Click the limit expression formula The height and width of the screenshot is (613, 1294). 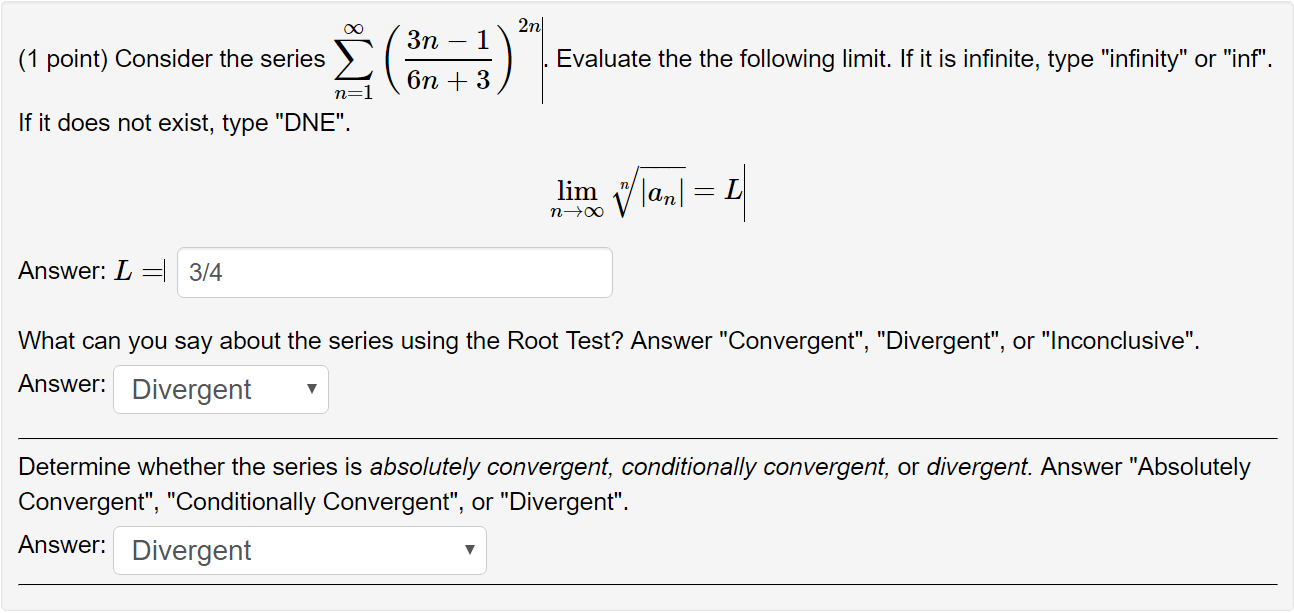pos(647,191)
